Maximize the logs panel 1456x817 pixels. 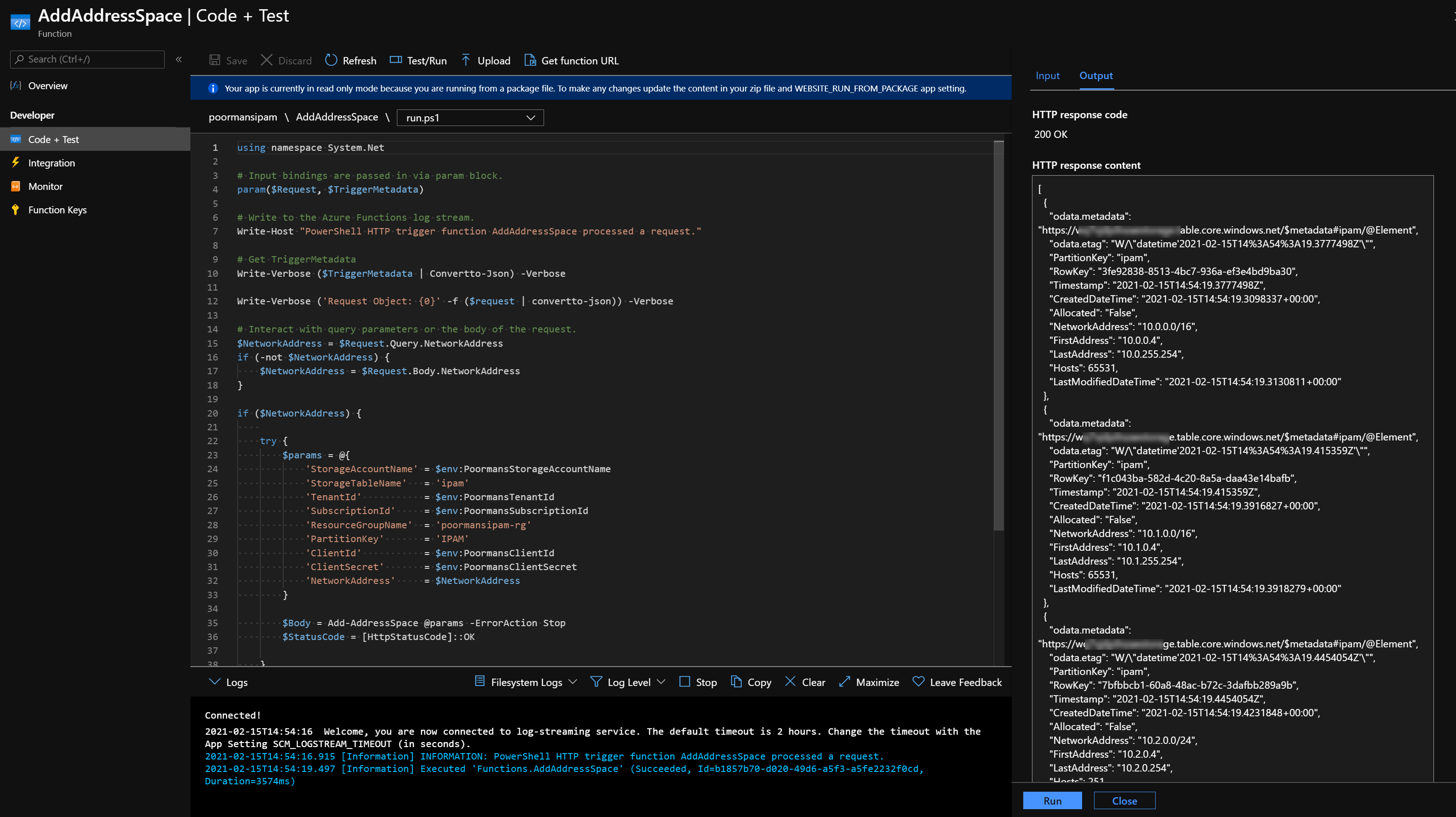coord(869,682)
